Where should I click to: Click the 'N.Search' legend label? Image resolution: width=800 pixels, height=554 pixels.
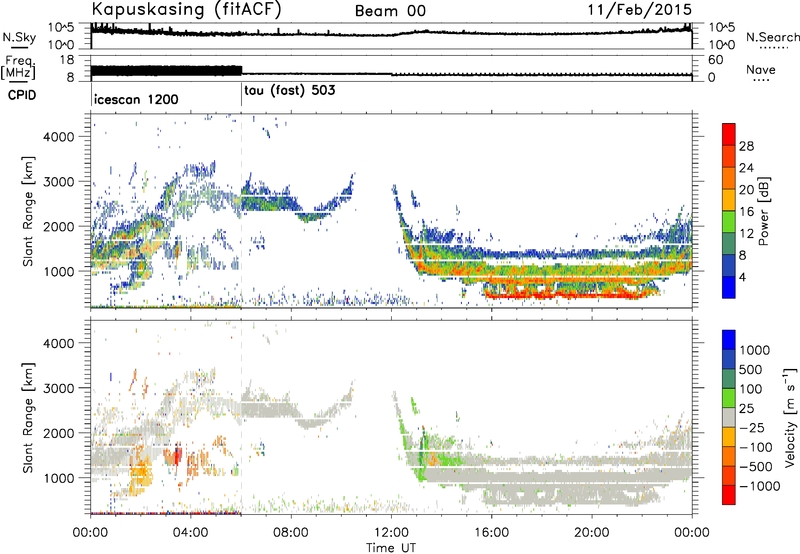(772, 37)
